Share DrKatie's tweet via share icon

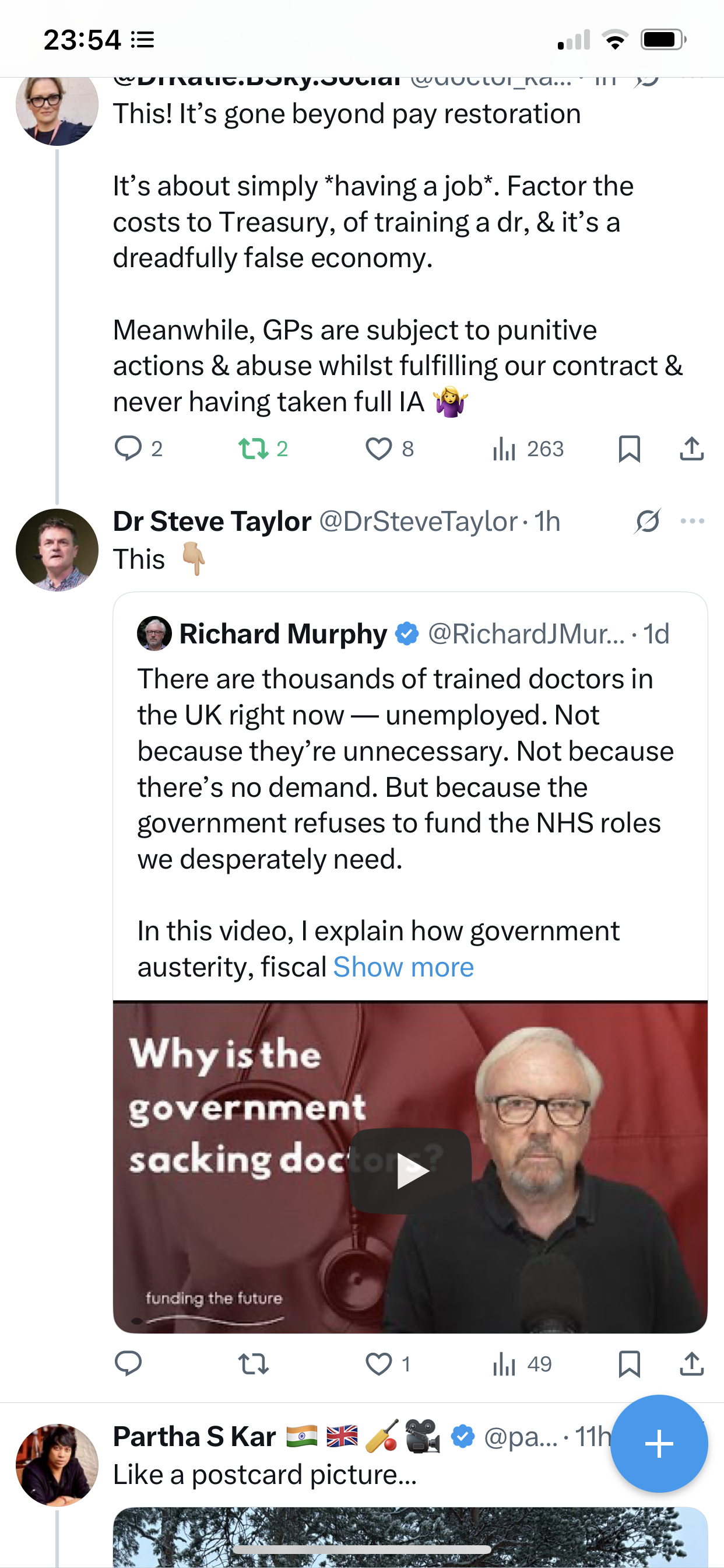pos(692,449)
